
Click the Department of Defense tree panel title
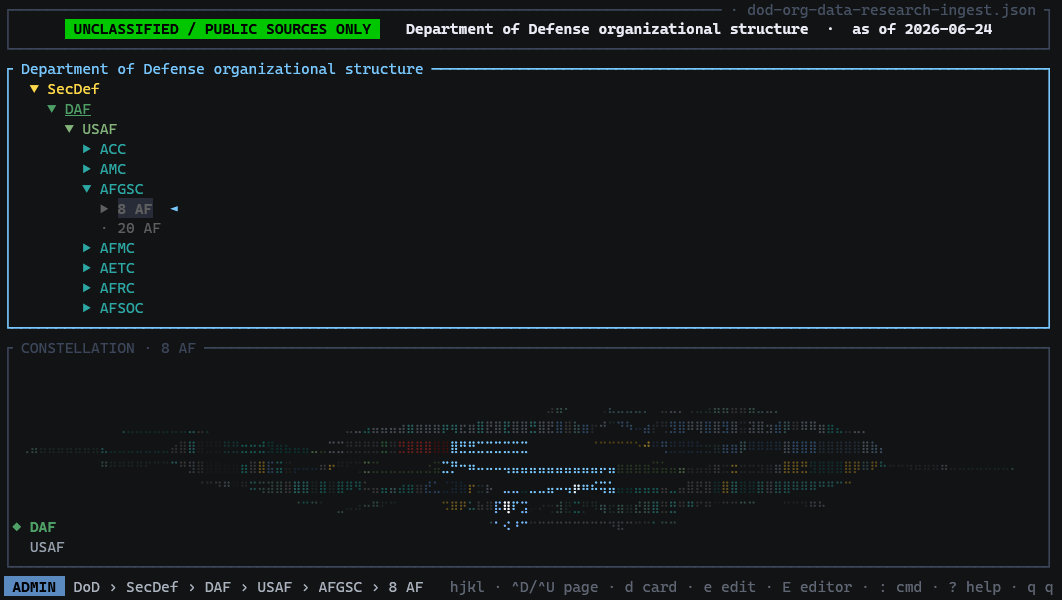222,69
